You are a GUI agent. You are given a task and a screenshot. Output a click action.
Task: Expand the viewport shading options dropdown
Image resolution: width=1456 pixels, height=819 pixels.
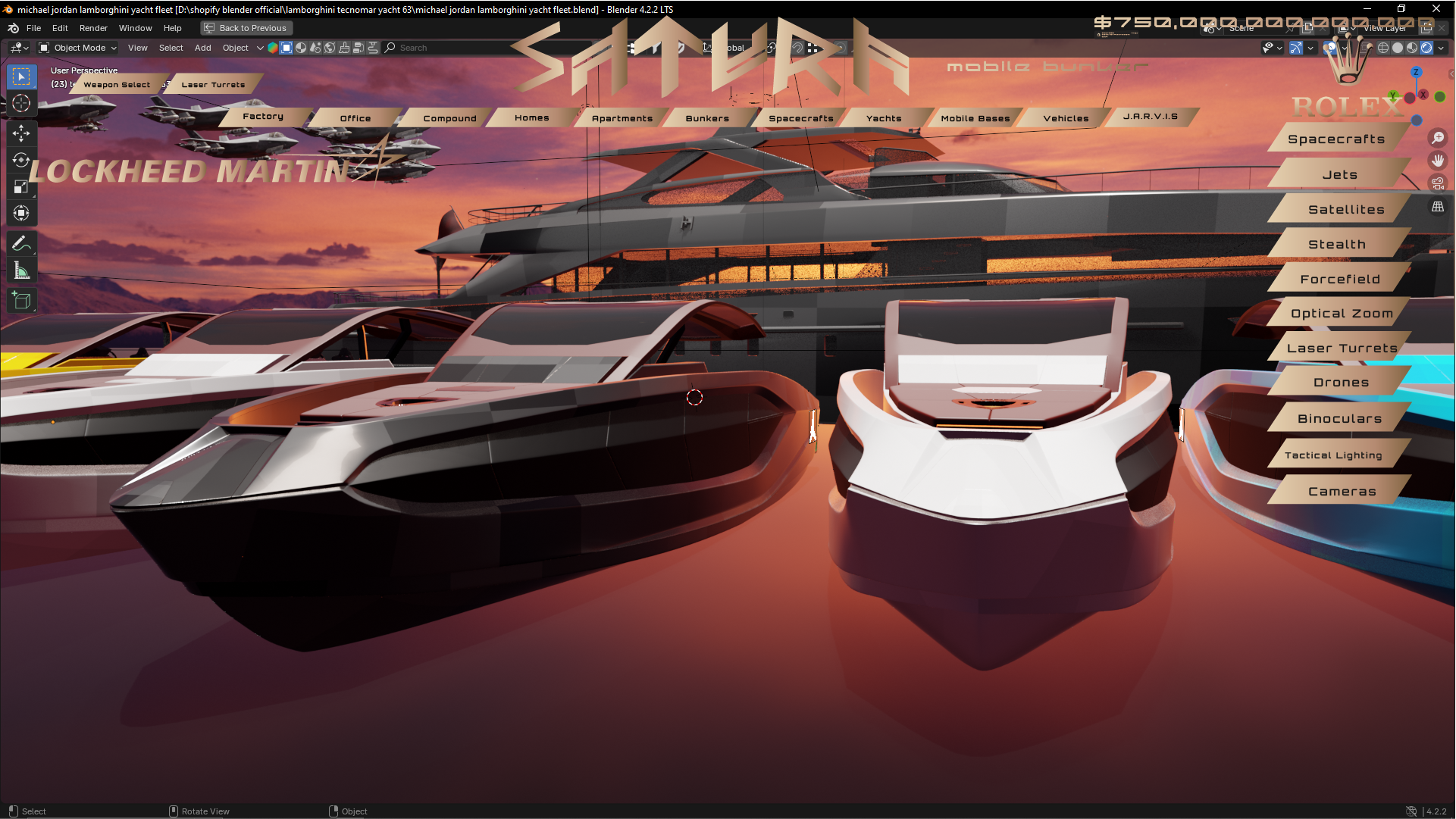click(x=1441, y=48)
